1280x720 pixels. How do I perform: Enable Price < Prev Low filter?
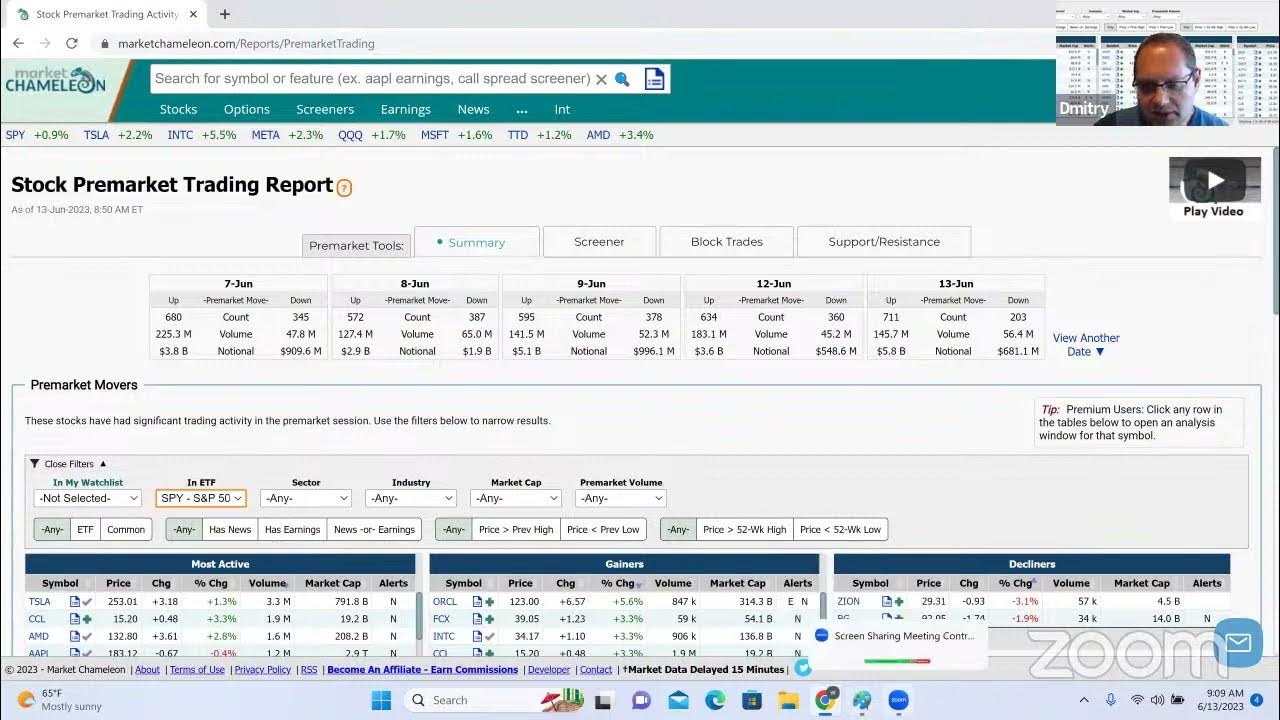tap(603, 529)
